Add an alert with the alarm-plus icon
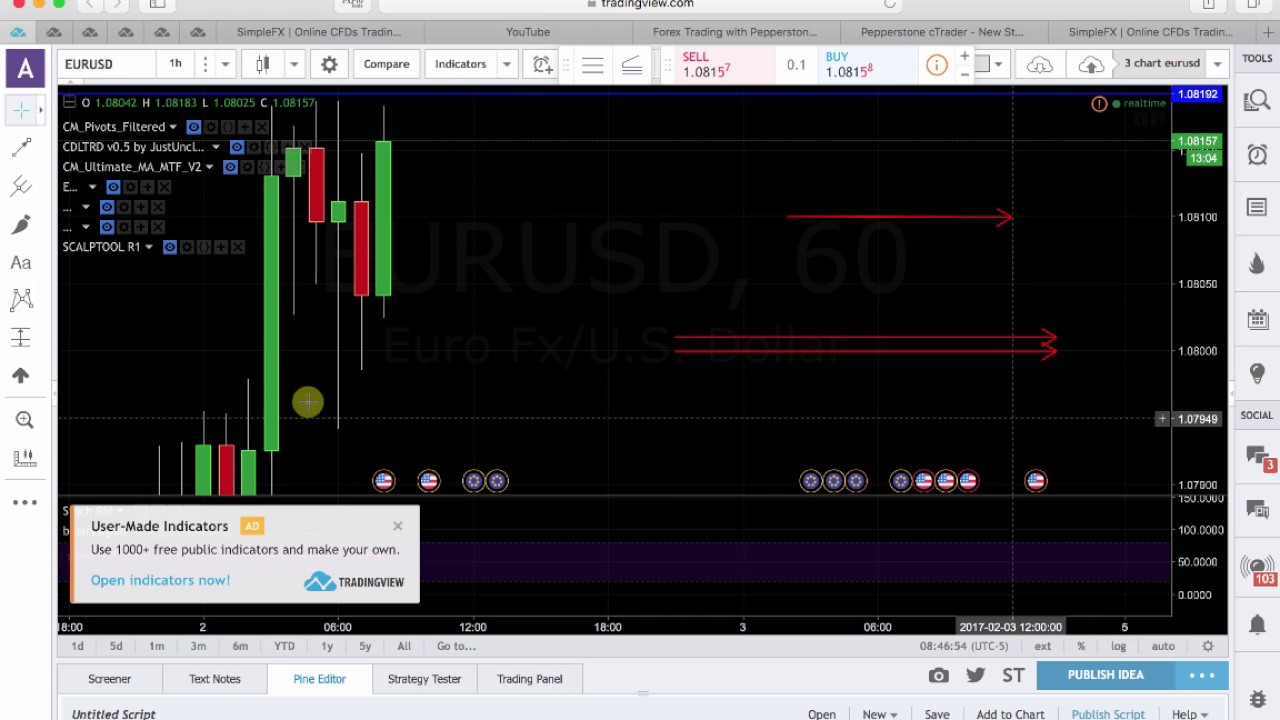 tap(542, 64)
